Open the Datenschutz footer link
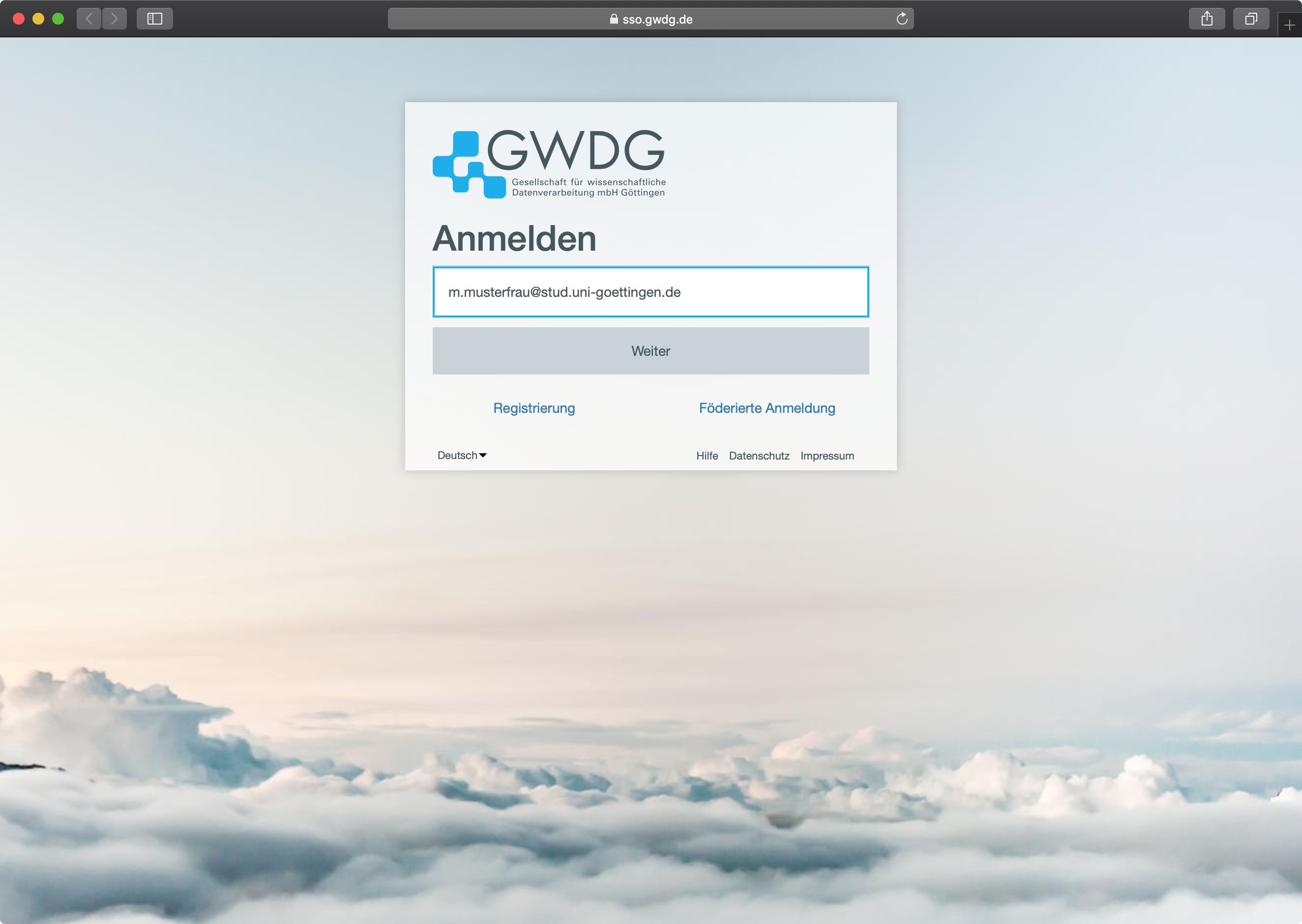Image resolution: width=1302 pixels, height=924 pixels. click(x=759, y=456)
